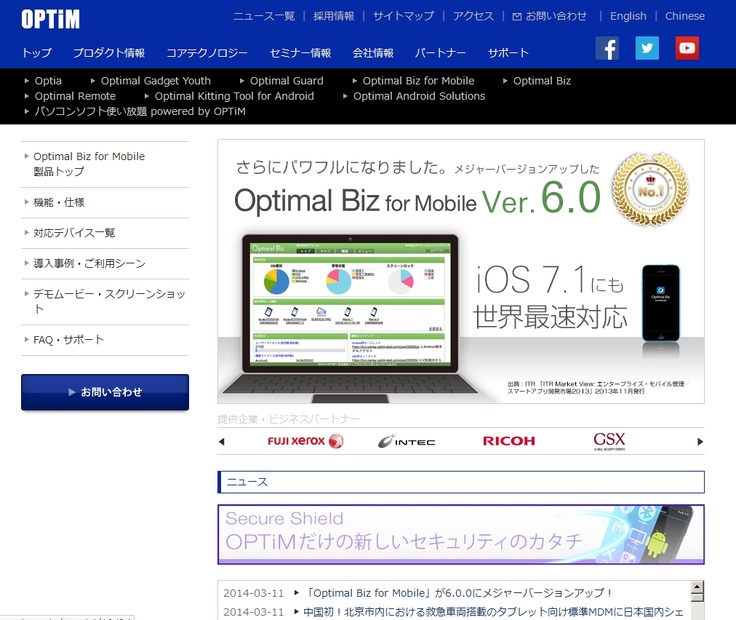Click 提供企業・ビジネスパートナー heading text
Screen dimensions: 736x620
pyautogui.click(x=289, y=419)
